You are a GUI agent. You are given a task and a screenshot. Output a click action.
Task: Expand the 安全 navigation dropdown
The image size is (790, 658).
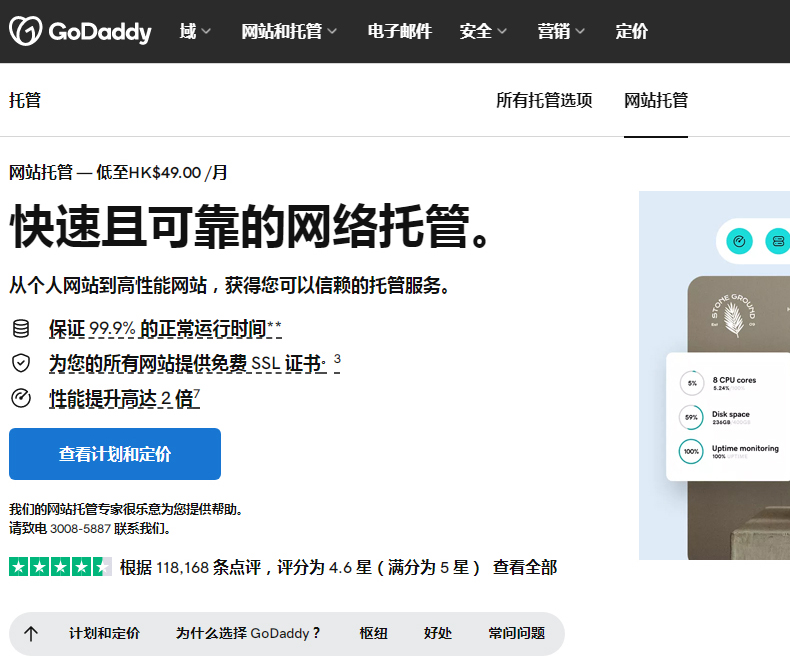[x=483, y=31]
